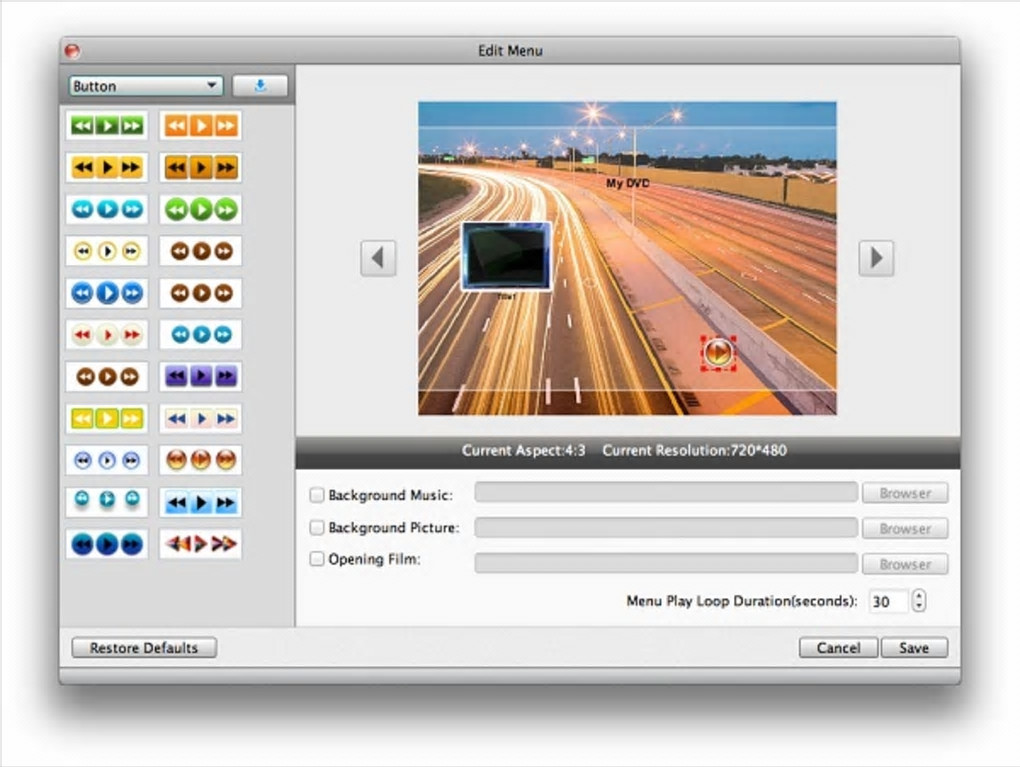Select the video thumbnail frame in preview
1020x767 pixels.
click(506, 256)
